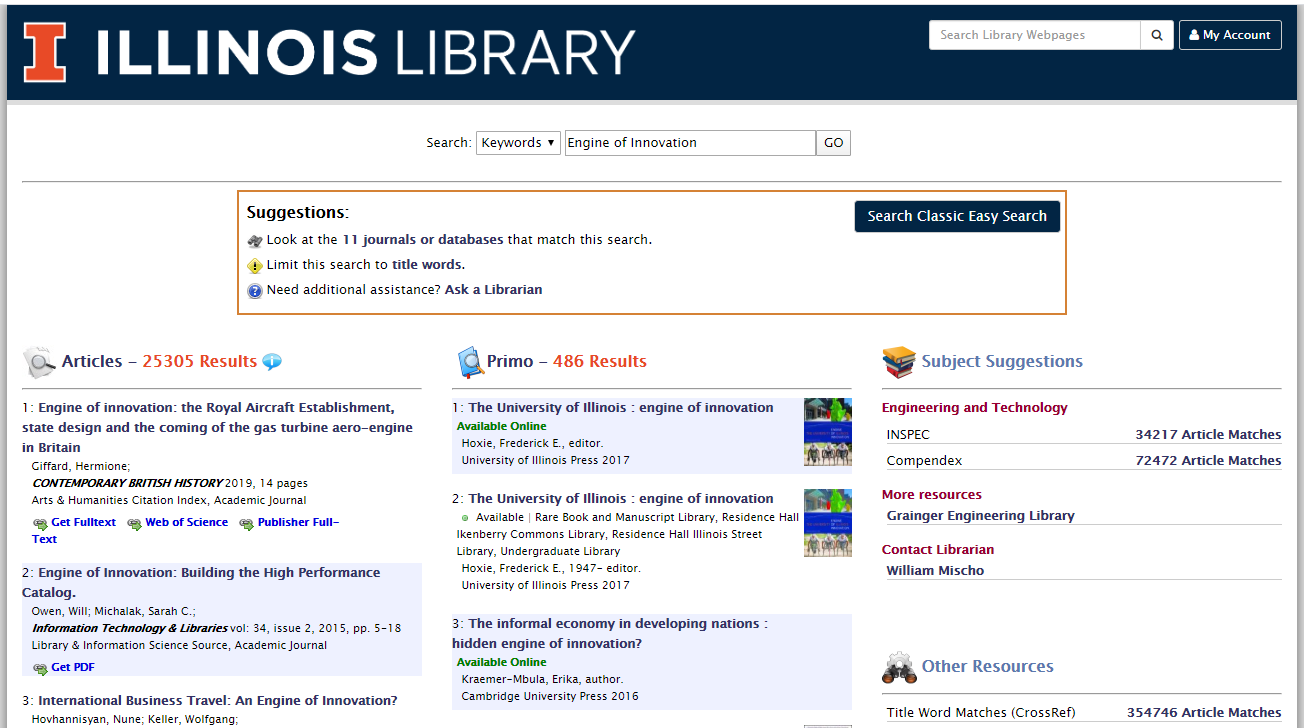Click the question mark help icon
Screen dimensions: 1304x728
coord(255,291)
